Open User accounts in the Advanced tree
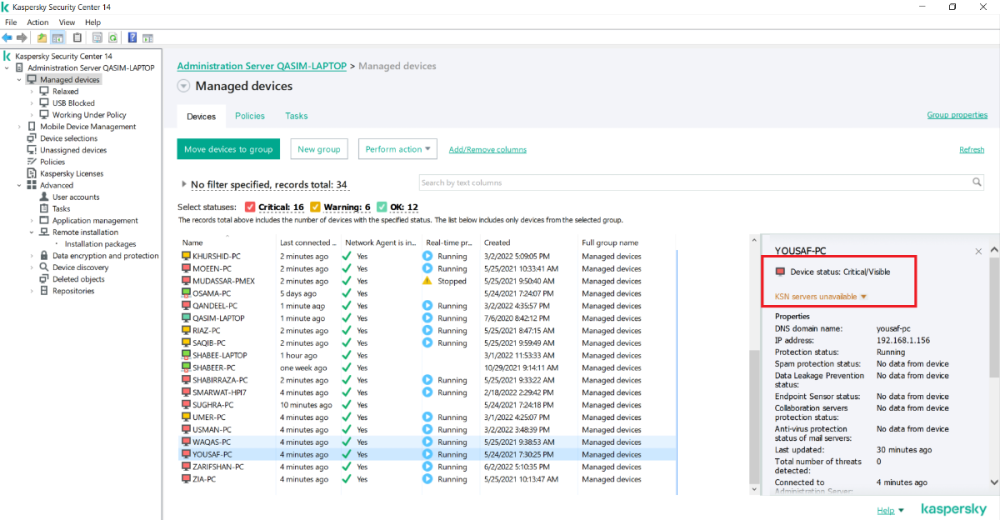 [75, 197]
